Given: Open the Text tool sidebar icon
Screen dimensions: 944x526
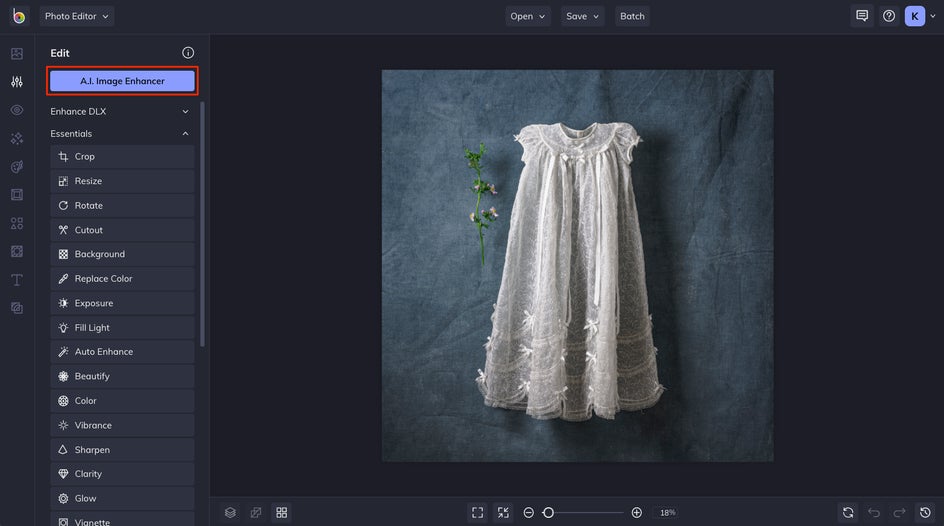Looking at the screenshot, I should pos(17,280).
